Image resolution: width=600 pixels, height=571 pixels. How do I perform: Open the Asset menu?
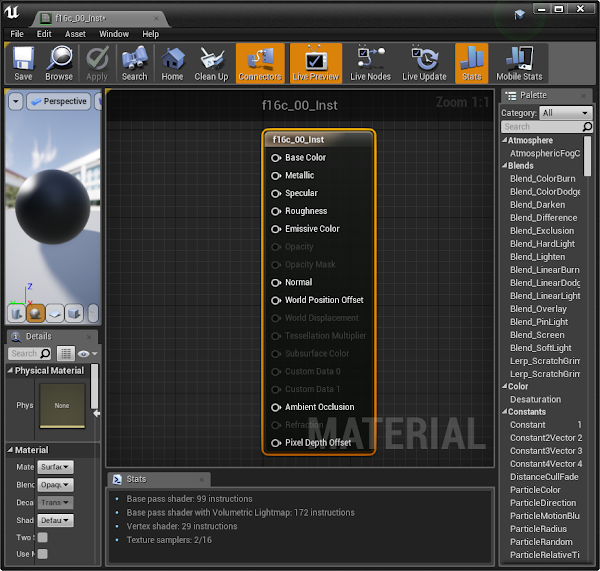click(x=75, y=34)
